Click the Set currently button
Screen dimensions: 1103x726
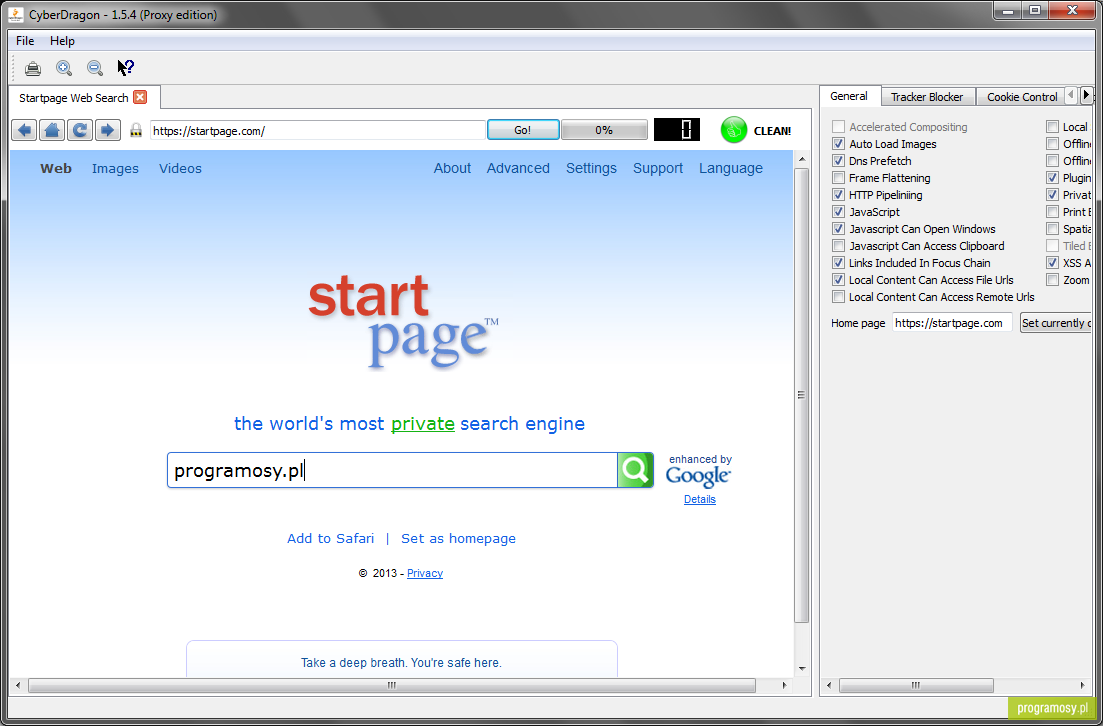tap(1055, 323)
